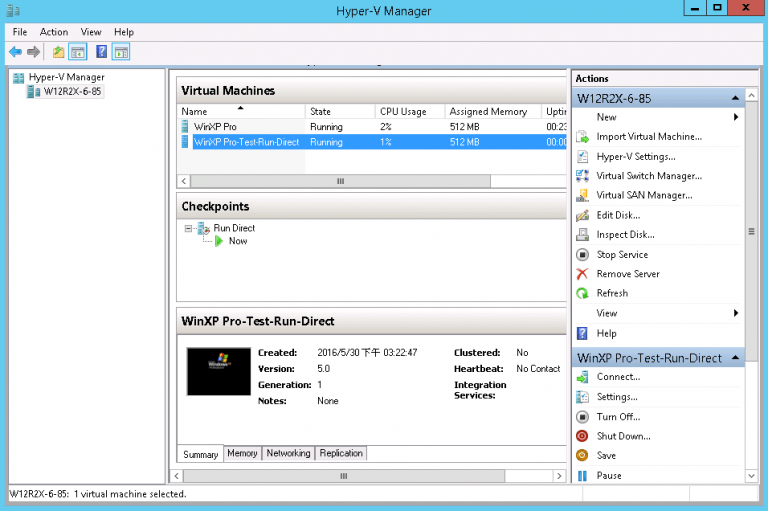Click the VM Settings icon
Image resolution: width=768 pixels, height=511 pixels.
[582, 397]
